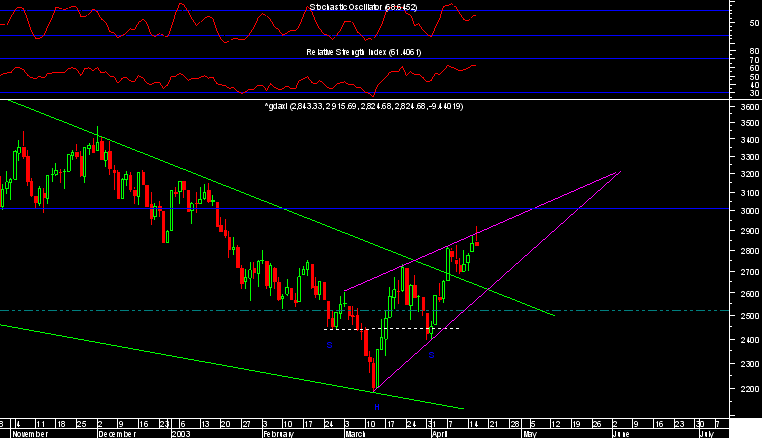The image size is (762, 438).
Task: Click the Relative Strength Index title
Action: (364, 52)
